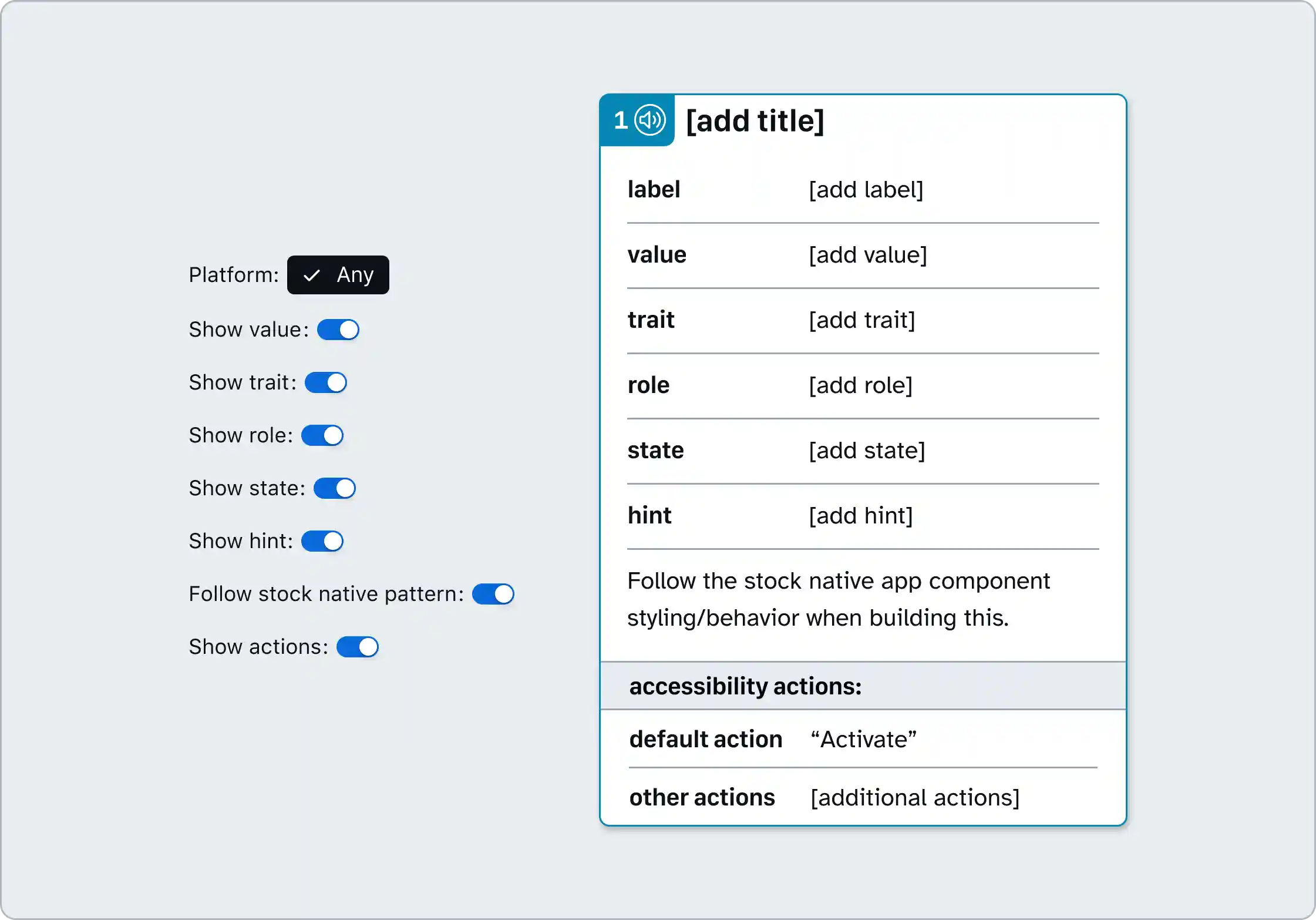Select the [additional actions] placeholder under other actions
Viewport: 1316px width, 920px height.
(x=914, y=797)
